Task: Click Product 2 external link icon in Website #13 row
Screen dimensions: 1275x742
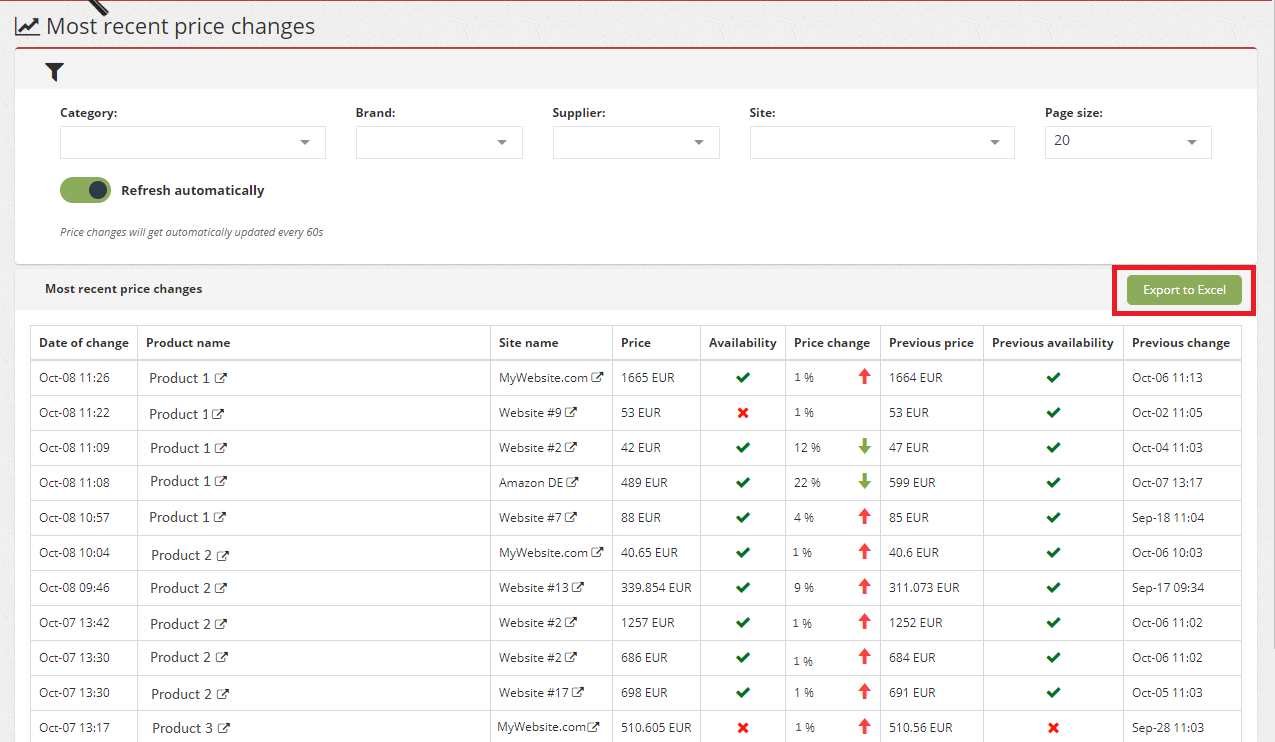Action: (x=222, y=588)
